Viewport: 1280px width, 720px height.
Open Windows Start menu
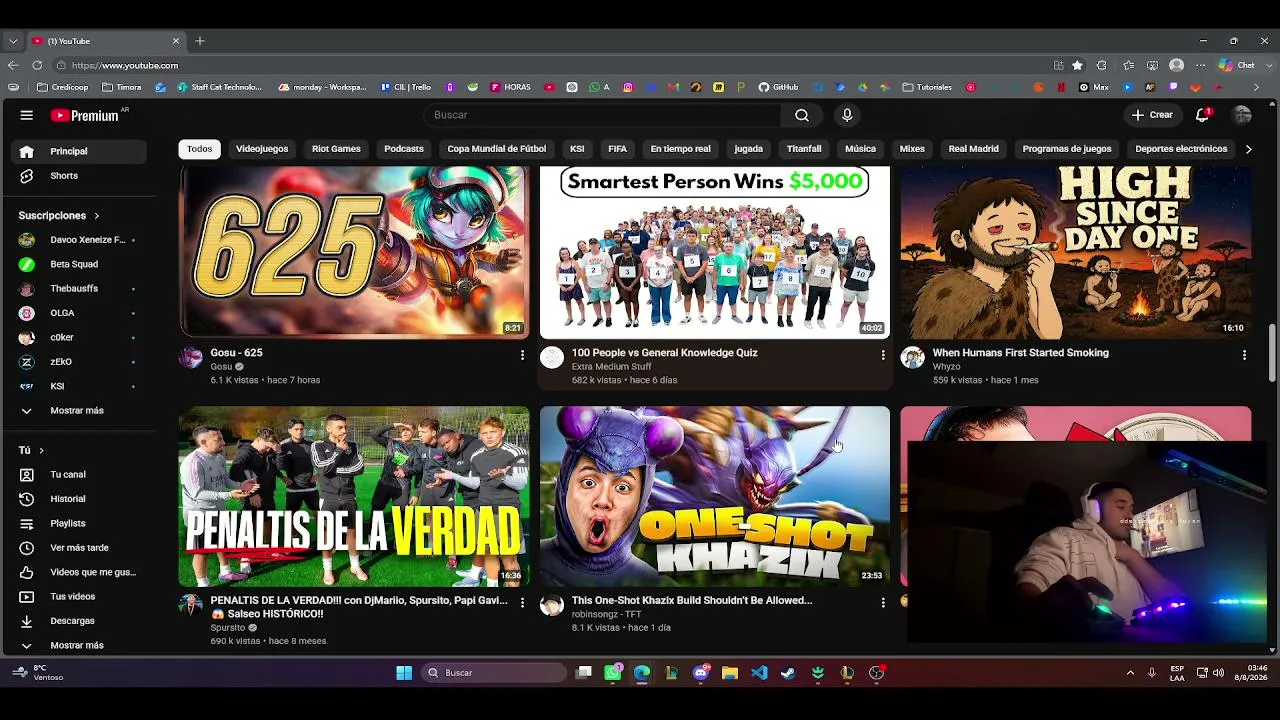404,673
